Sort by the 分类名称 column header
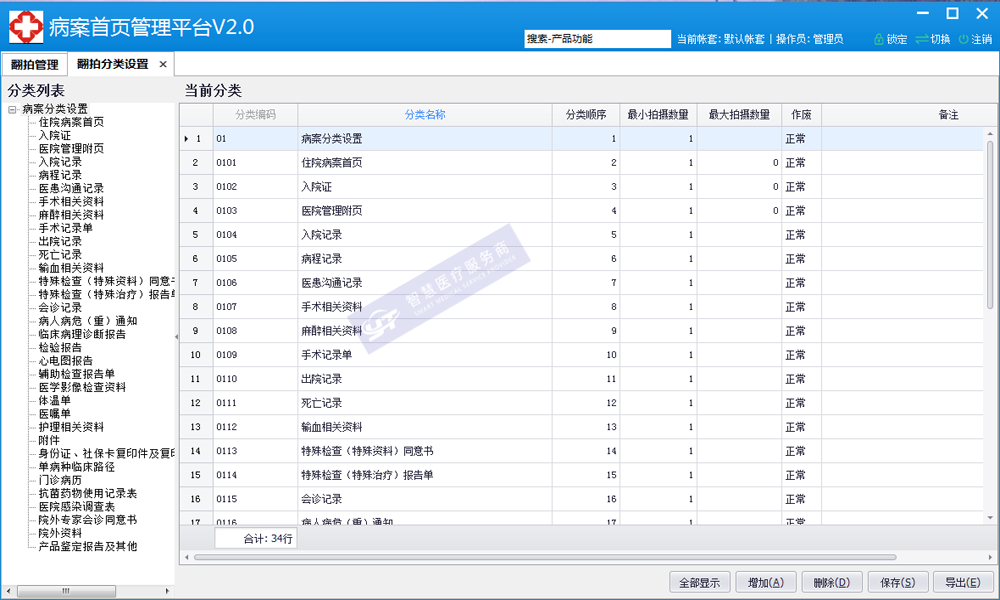The width and height of the screenshot is (1000, 600). pos(425,115)
